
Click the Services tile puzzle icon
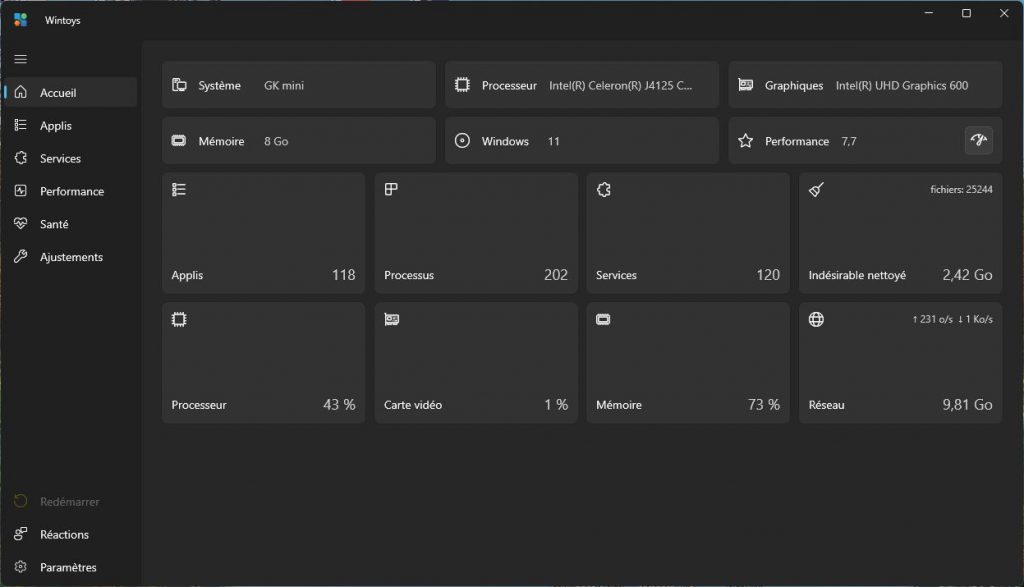point(603,189)
